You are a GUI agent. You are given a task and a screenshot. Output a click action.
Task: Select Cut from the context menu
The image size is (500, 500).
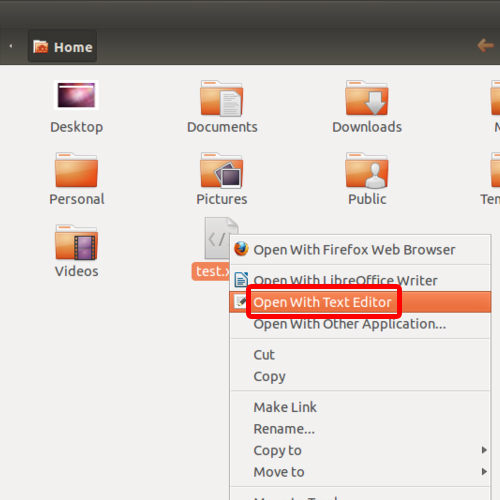pos(360,355)
